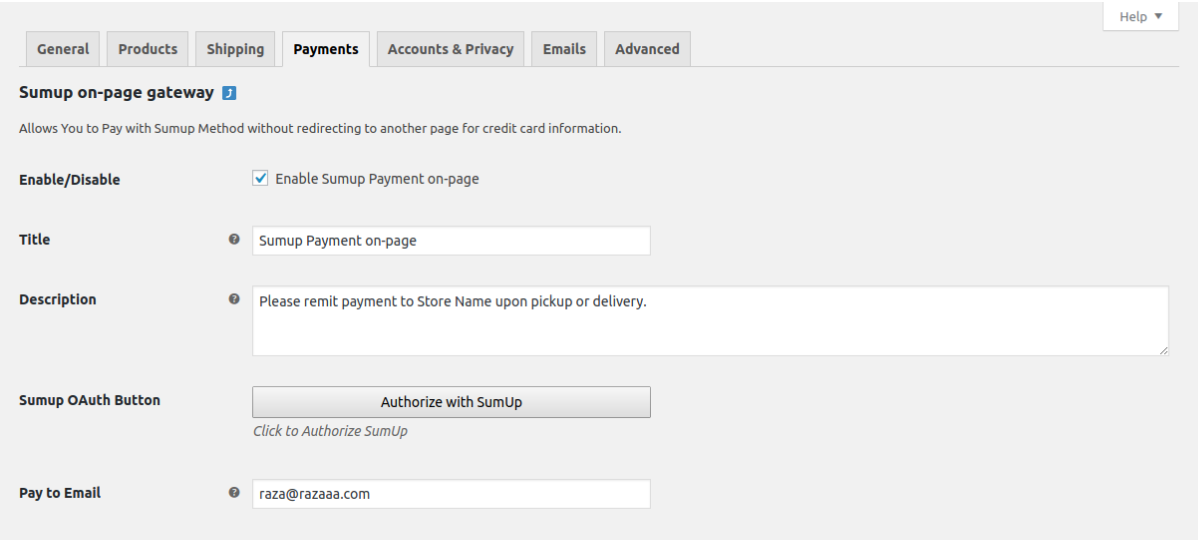Select the Payments tab

326,49
